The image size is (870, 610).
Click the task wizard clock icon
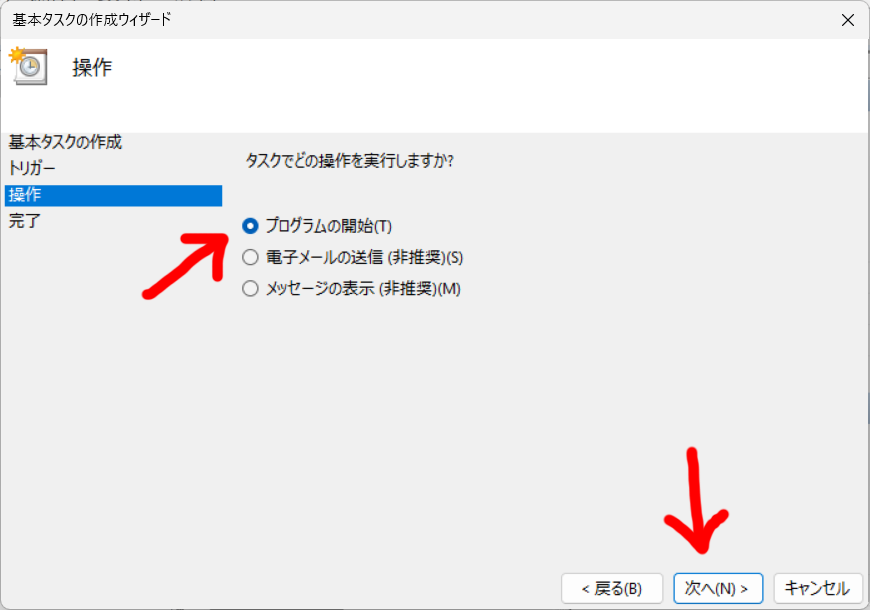tap(28, 66)
